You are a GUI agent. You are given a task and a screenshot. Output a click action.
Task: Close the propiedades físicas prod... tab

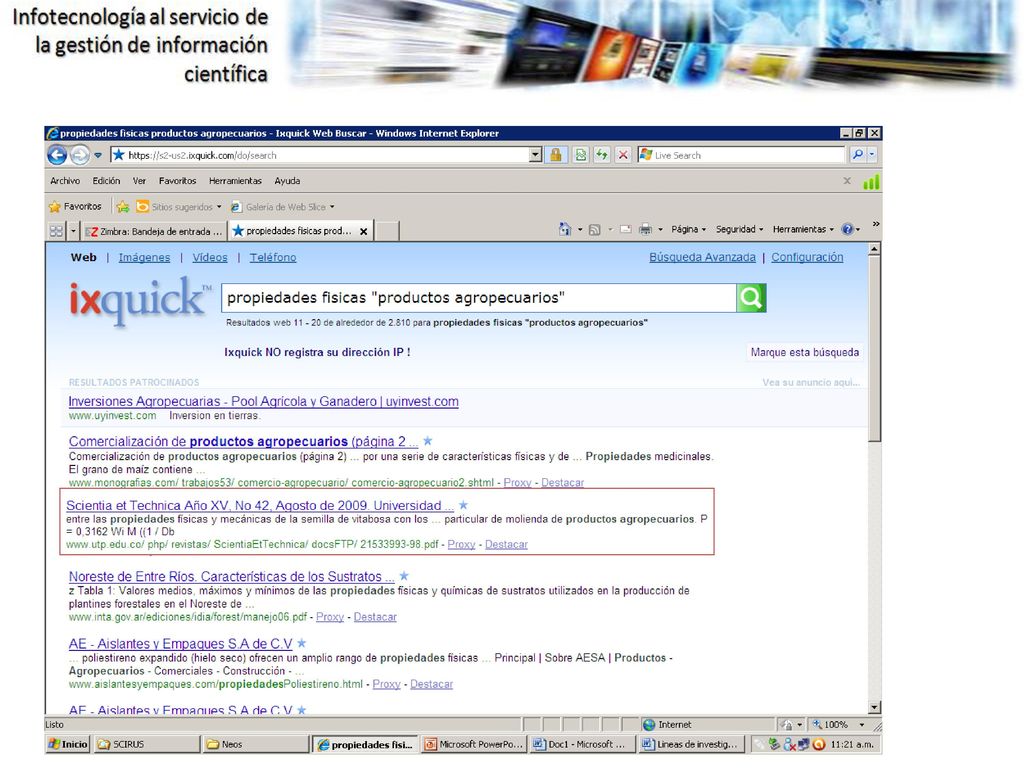pyautogui.click(x=363, y=231)
